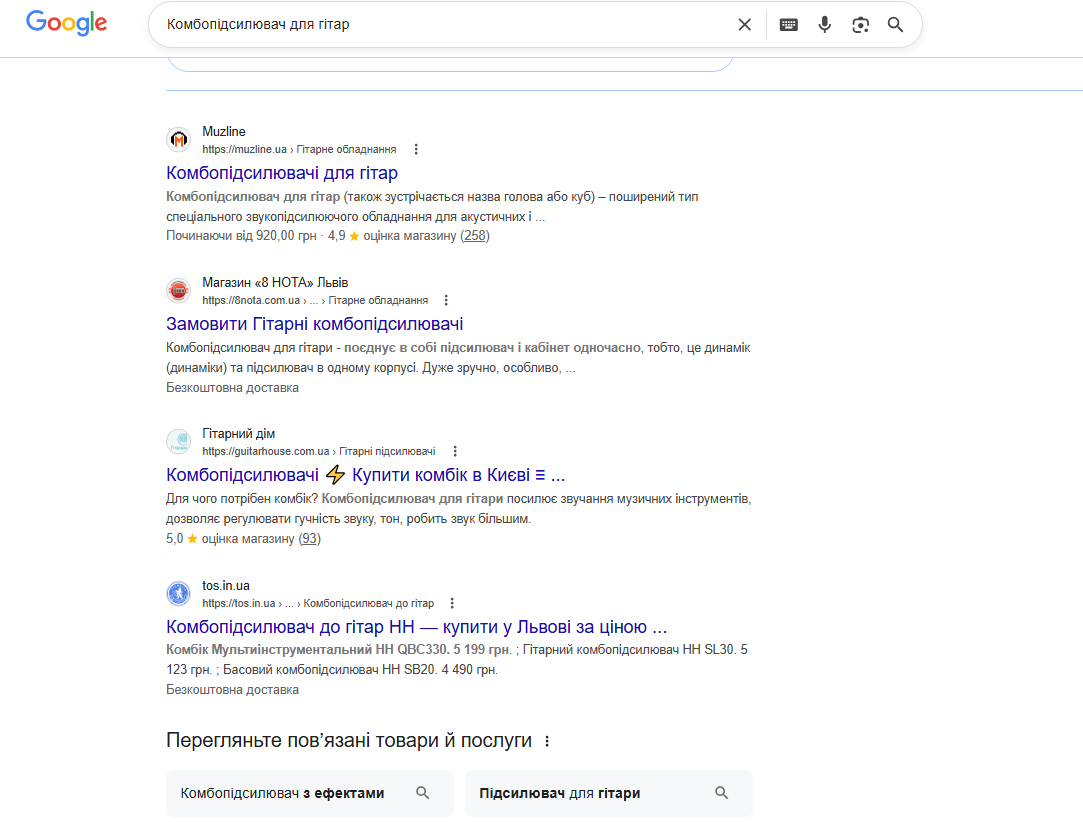
Task: Open the on-screen keyboard input tool
Action: 789,25
